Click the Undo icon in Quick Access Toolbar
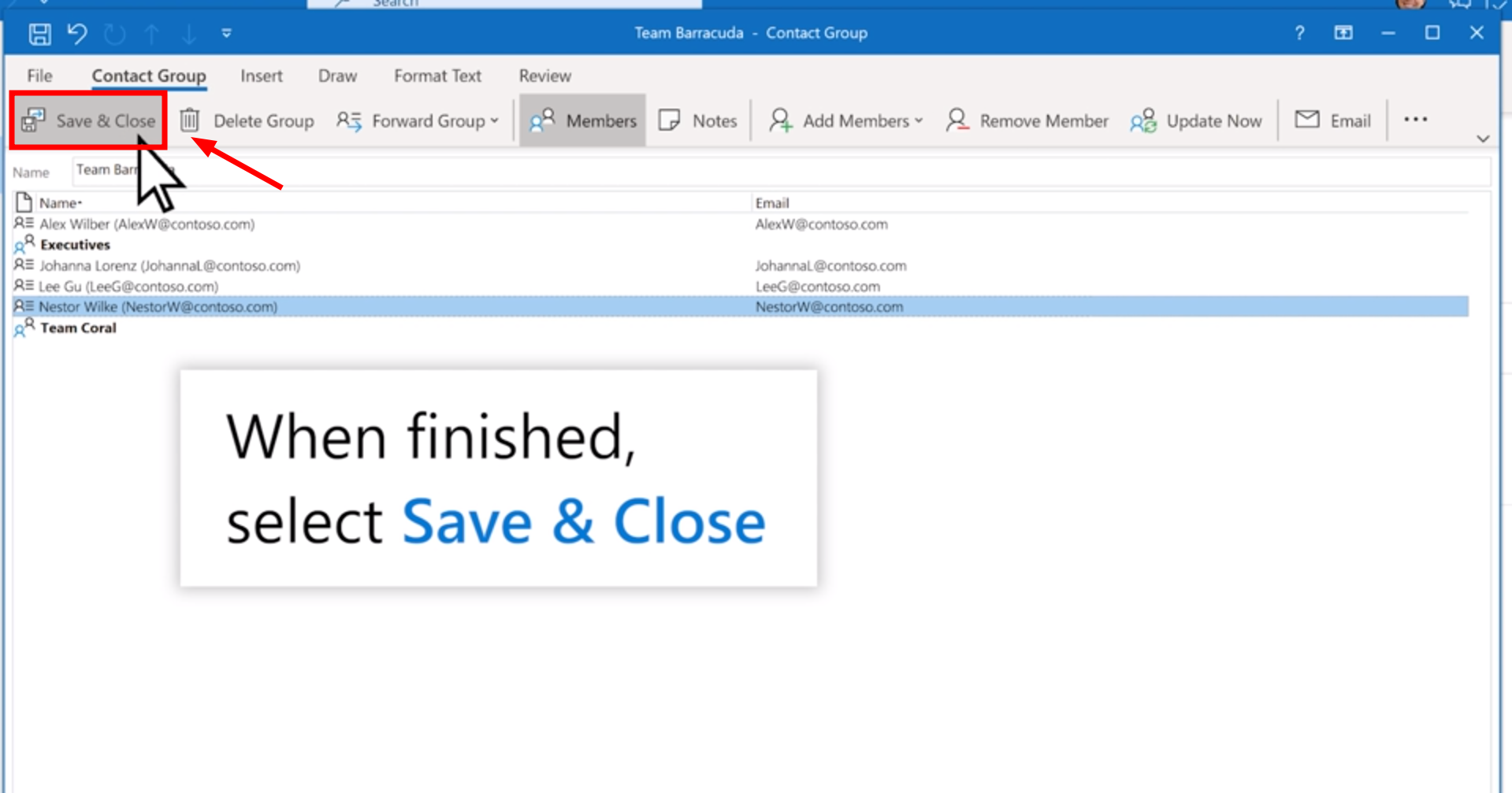This screenshot has width=1512, height=793. click(x=76, y=34)
